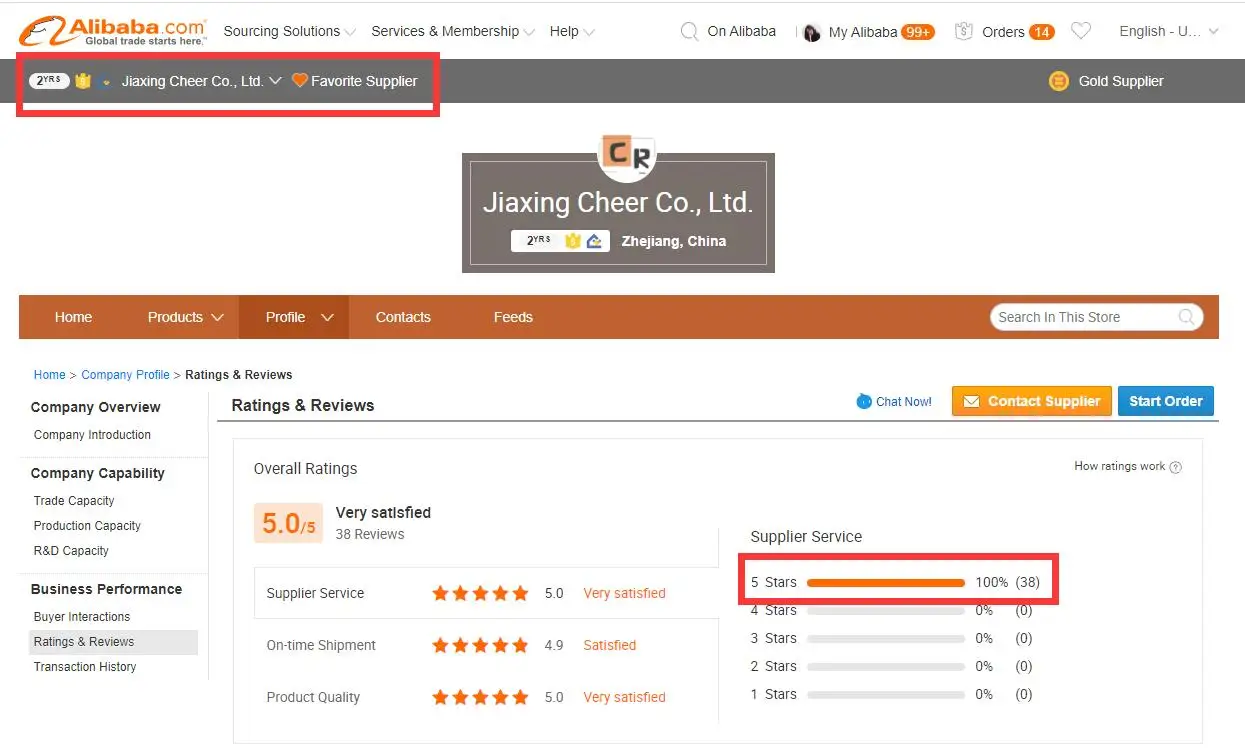Open the favorites heart icon in header
Viewport: 1245px width, 749px height.
[x=1081, y=31]
